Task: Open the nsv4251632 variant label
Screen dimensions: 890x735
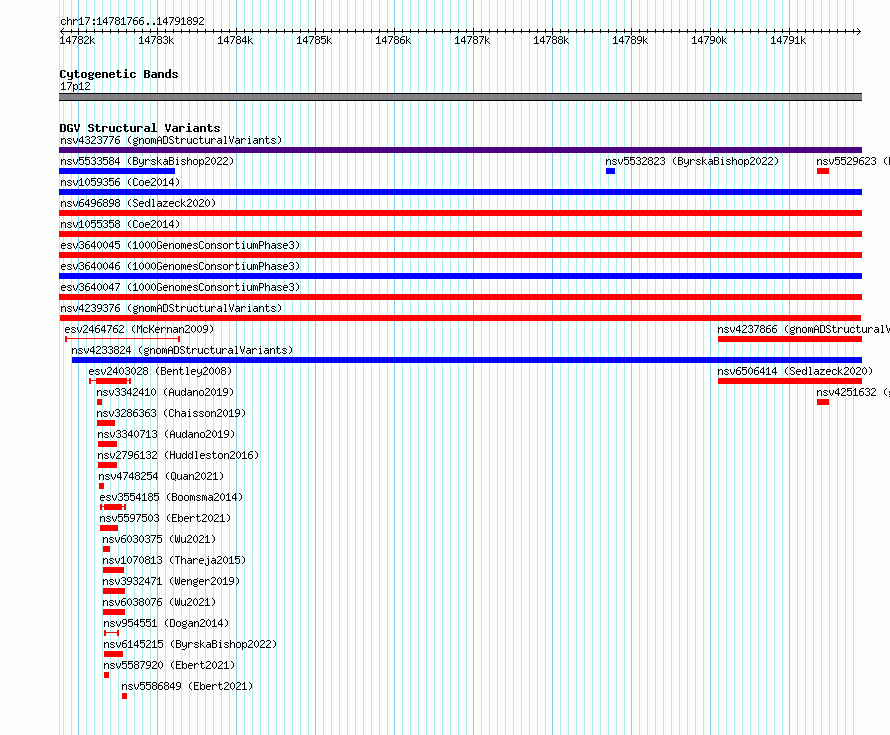Action: click(x=853, y=392)
